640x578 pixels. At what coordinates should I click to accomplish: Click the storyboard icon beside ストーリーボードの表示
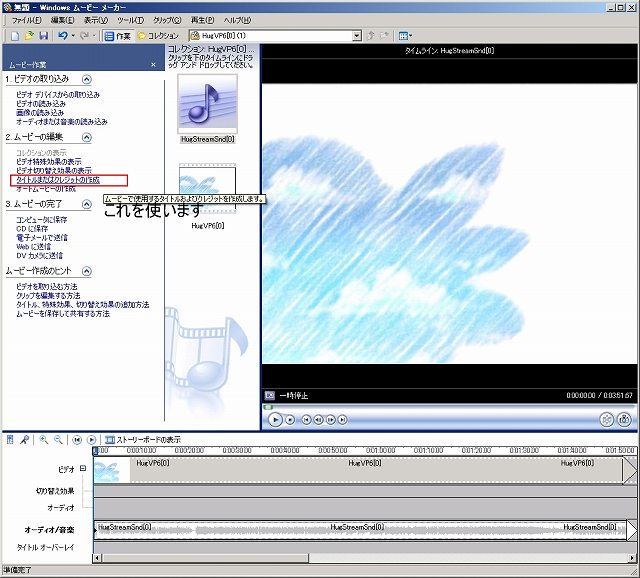(109, 440)
